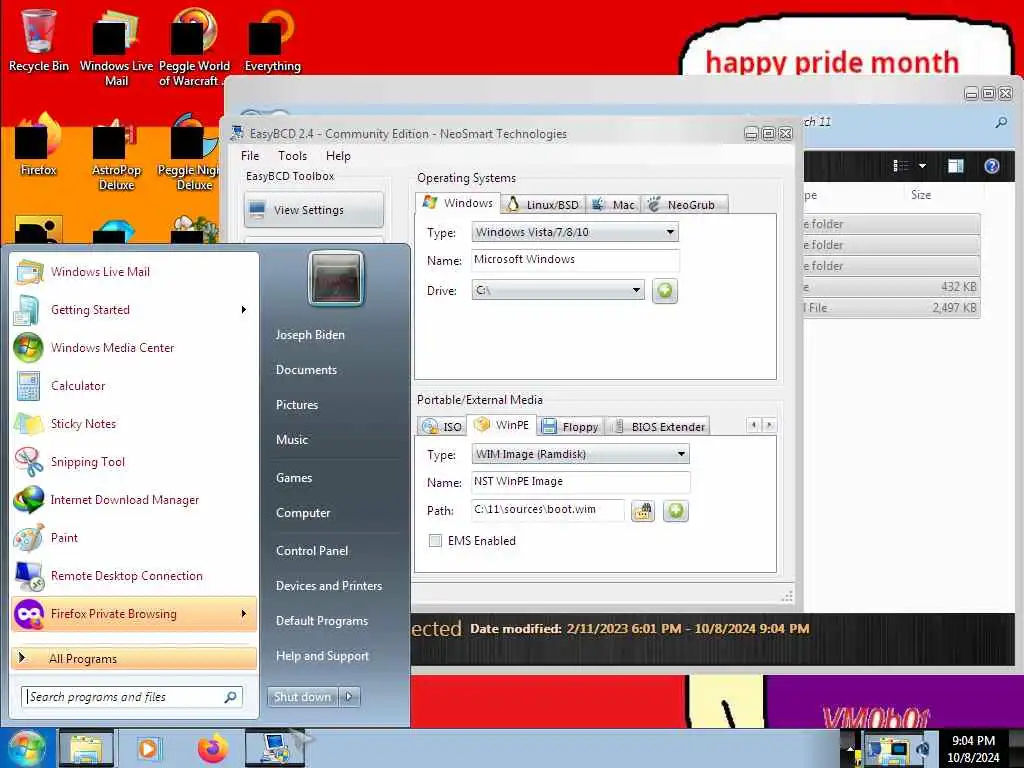Click Snipping Tool scissors icon
The image size is (1024, 768).
tap(29, 462)
